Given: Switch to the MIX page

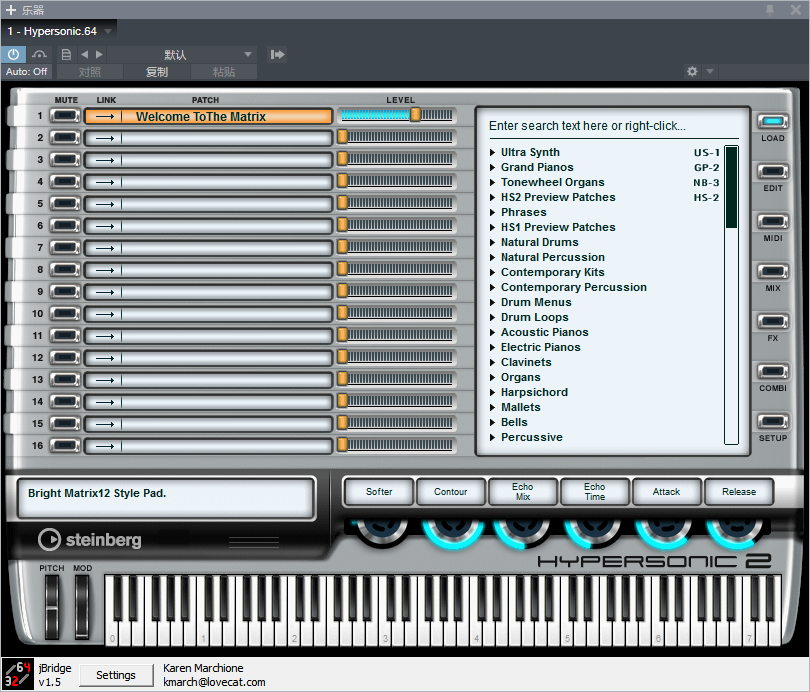Looking at the screenshot, I should coord(772,272).
